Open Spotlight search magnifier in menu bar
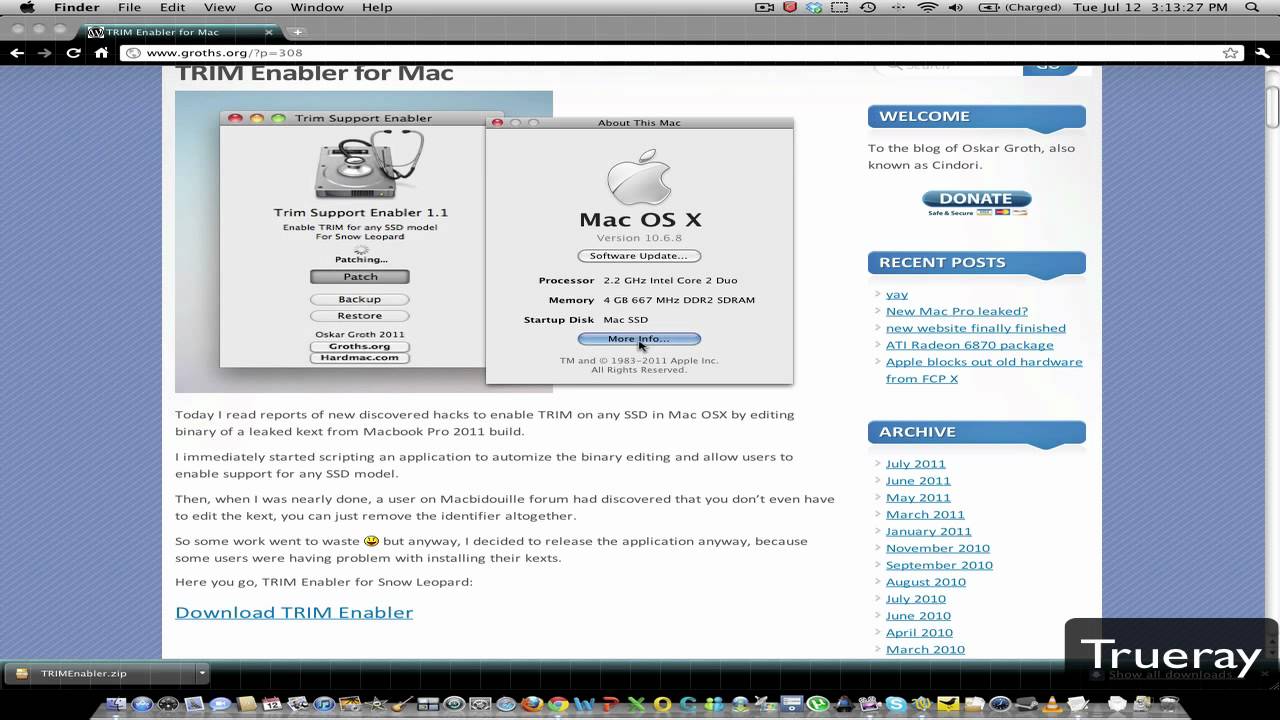Image resolution: width=1280 pixels, height=720 pixels. (x=1251, y=7)
